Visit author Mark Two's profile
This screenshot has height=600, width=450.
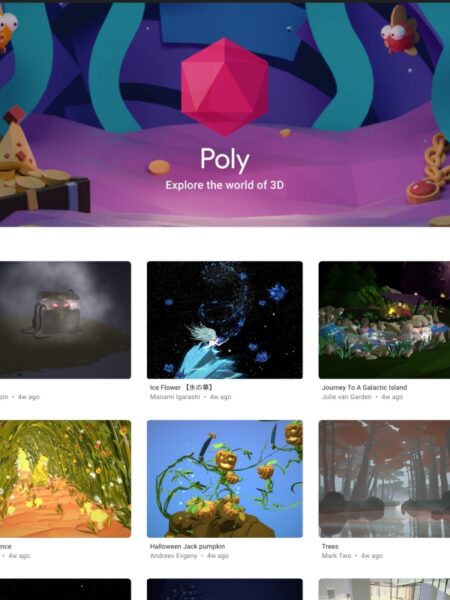(x=336, y=556)
